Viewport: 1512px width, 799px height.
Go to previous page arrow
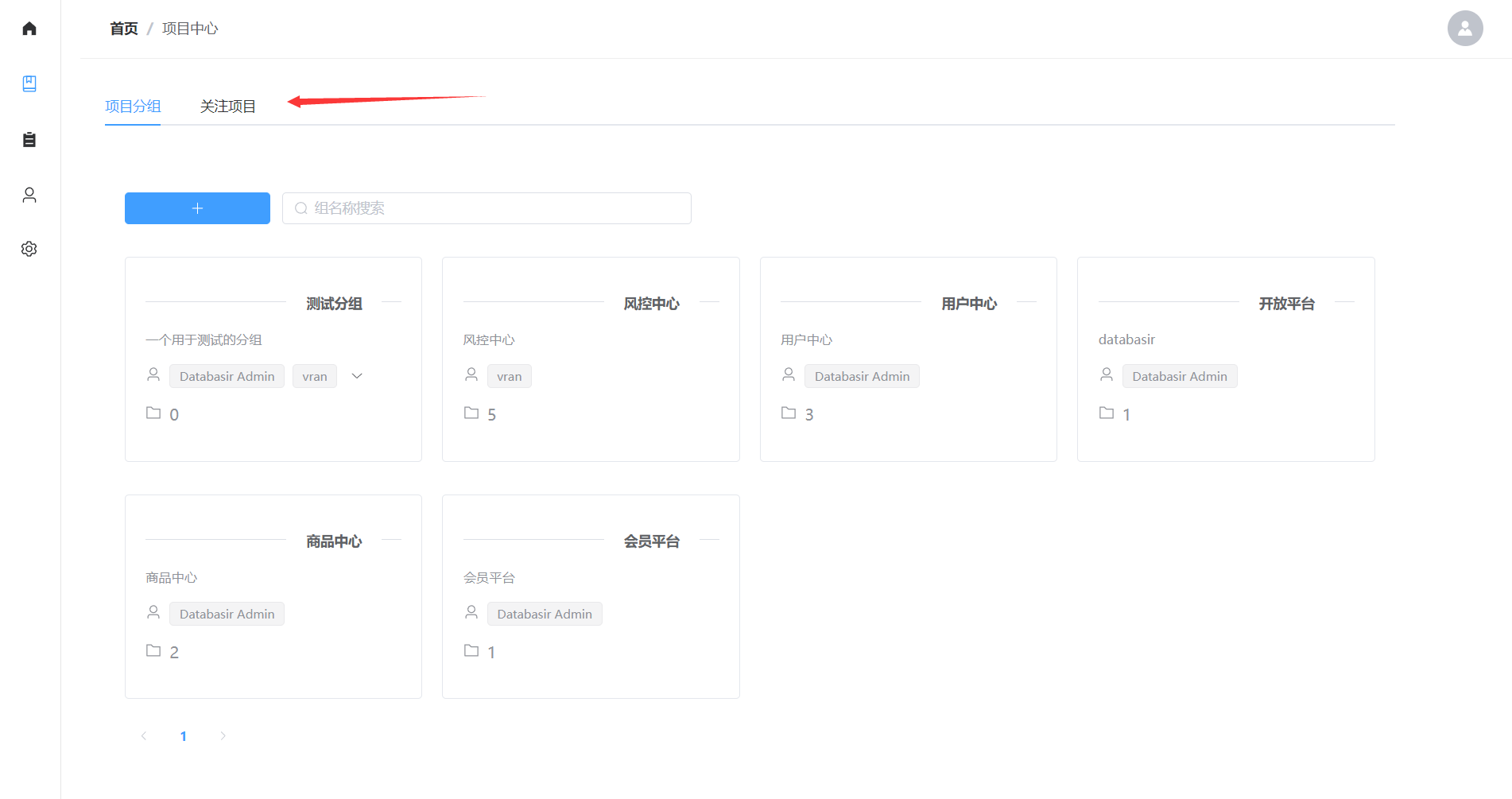tap(144, 736)
